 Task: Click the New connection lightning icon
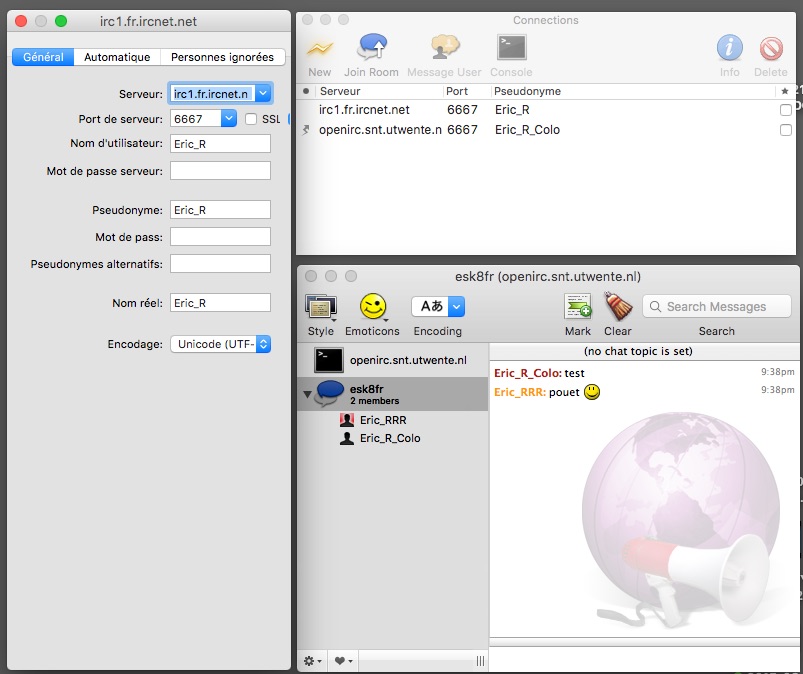point(319,49)
